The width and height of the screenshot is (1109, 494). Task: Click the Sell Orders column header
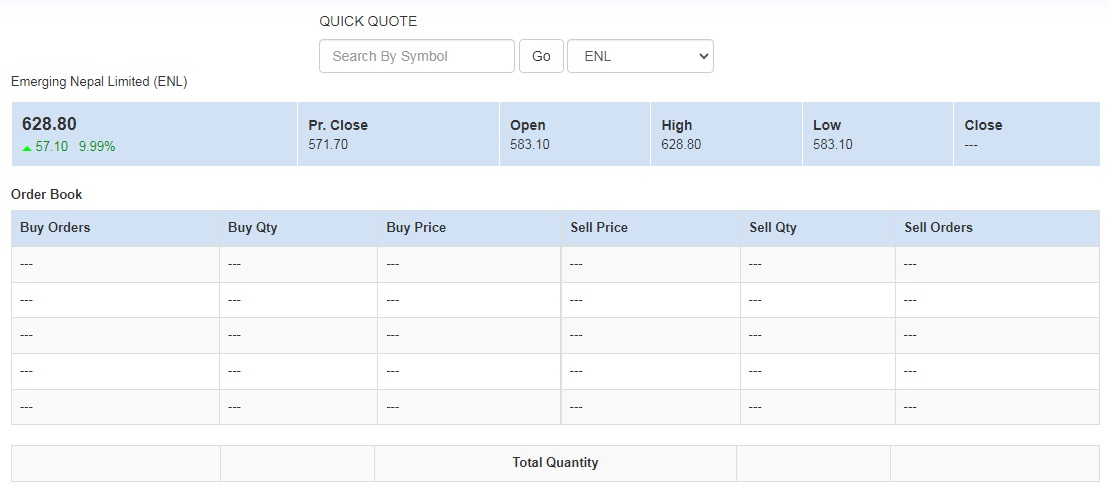point(938,228)
